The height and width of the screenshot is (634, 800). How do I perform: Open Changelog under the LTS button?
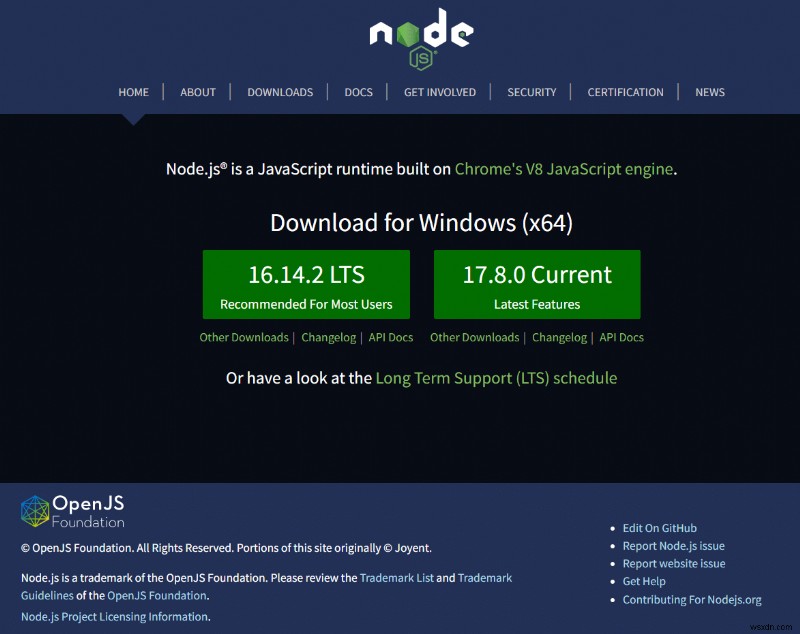click(329, 338)
